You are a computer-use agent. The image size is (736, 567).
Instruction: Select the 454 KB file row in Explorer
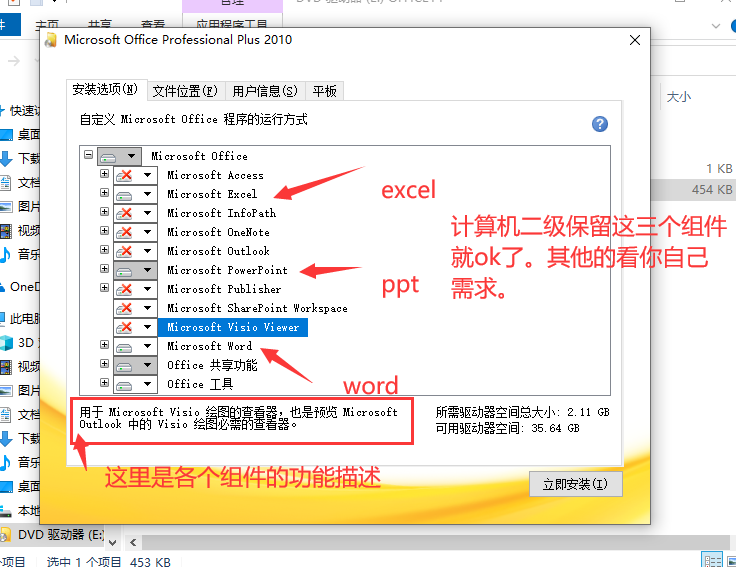click(694, 190)
